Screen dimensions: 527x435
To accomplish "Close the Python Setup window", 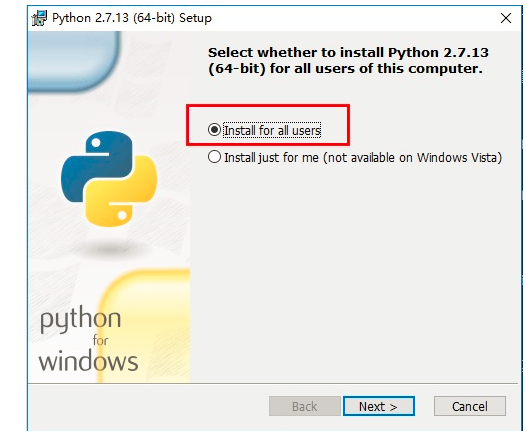I will pyautogui.click(x=505, y=18).
